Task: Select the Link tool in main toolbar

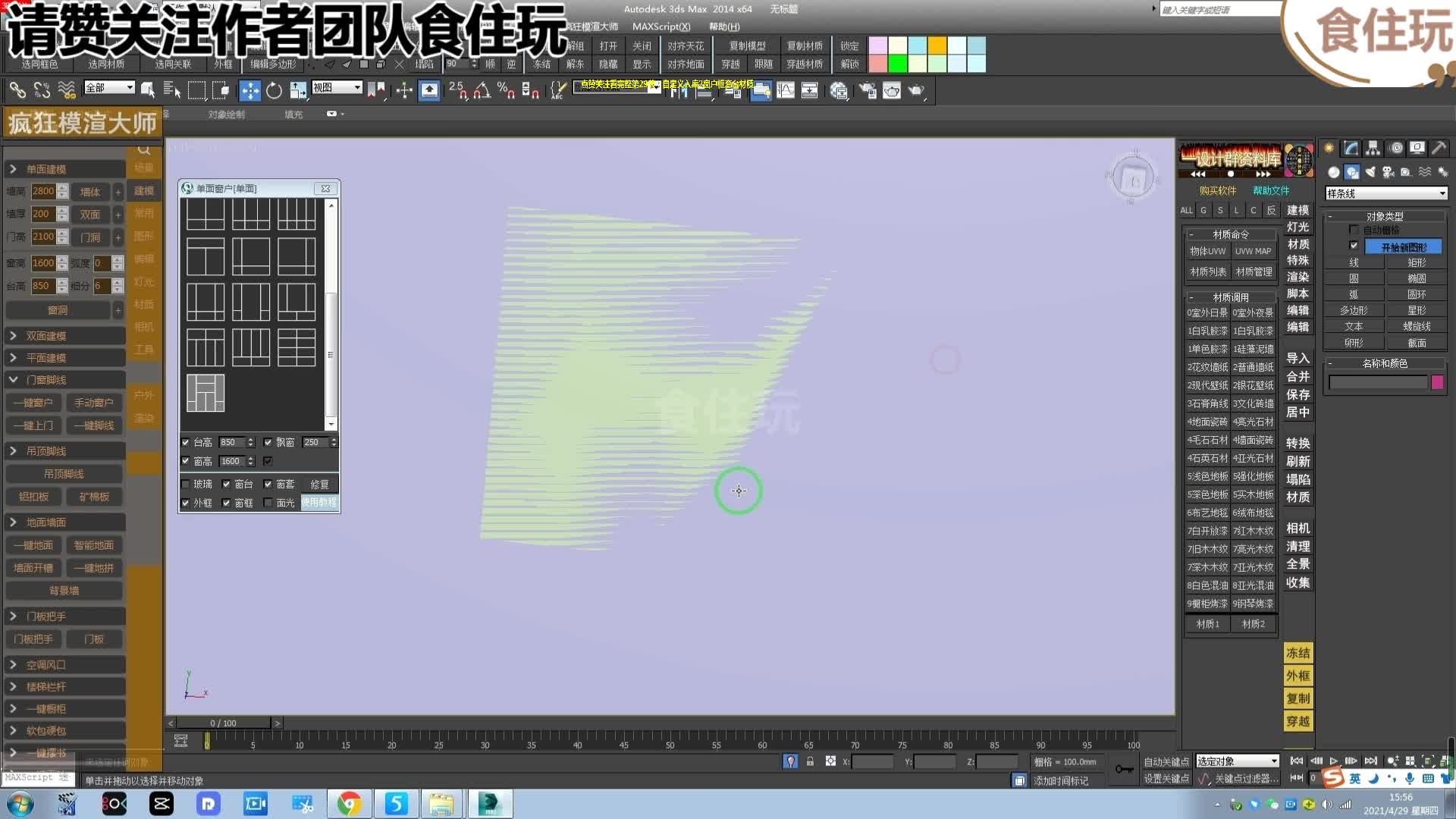Action: [x=17, y=90]
